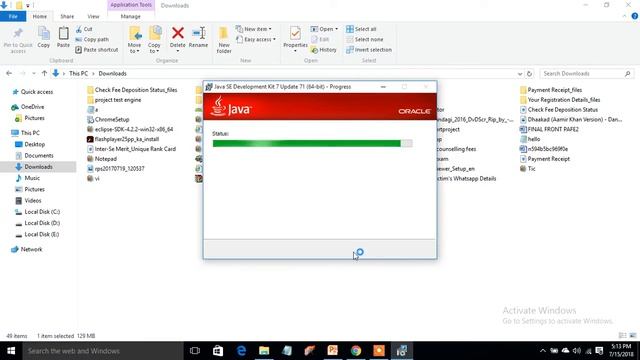Click the Search Downloads field
Screen dimensions: 640x360
(586, 73)
